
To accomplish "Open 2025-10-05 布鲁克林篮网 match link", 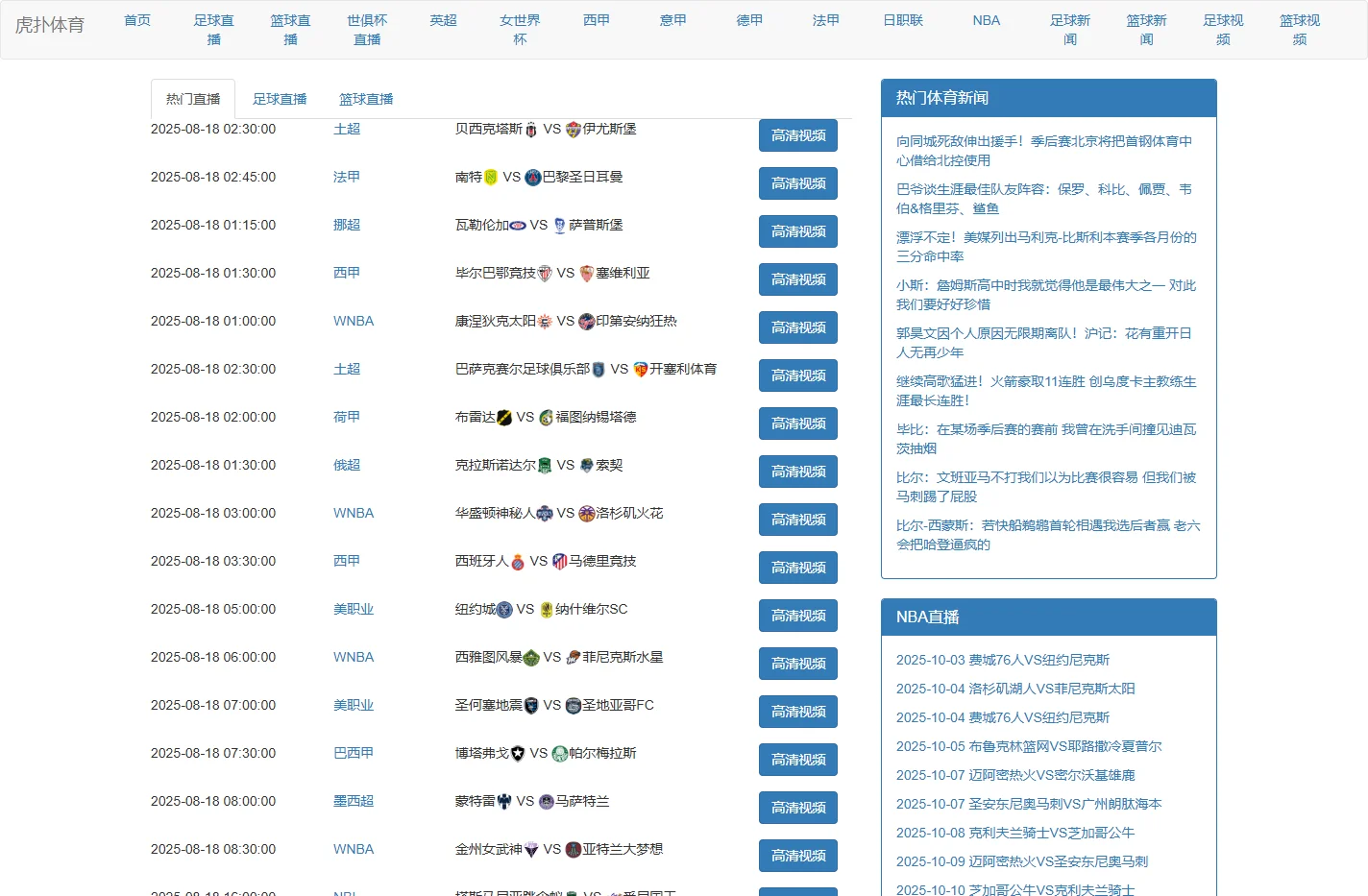I will pyautogui.click(x=1029, y=746).
